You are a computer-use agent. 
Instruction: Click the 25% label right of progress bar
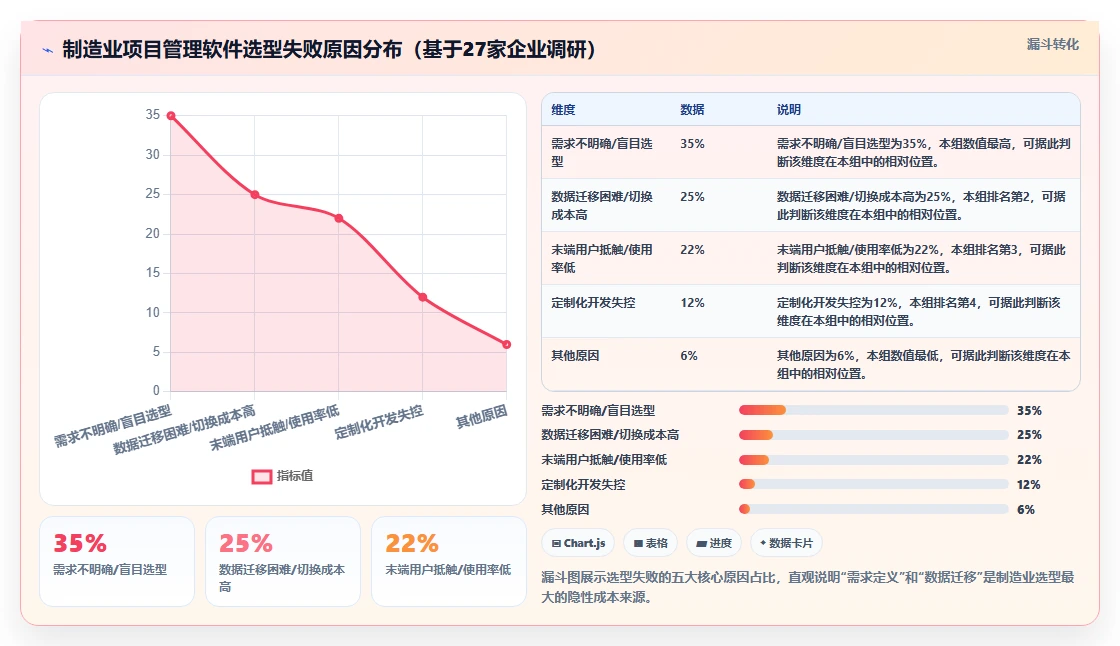[1029, 435]
